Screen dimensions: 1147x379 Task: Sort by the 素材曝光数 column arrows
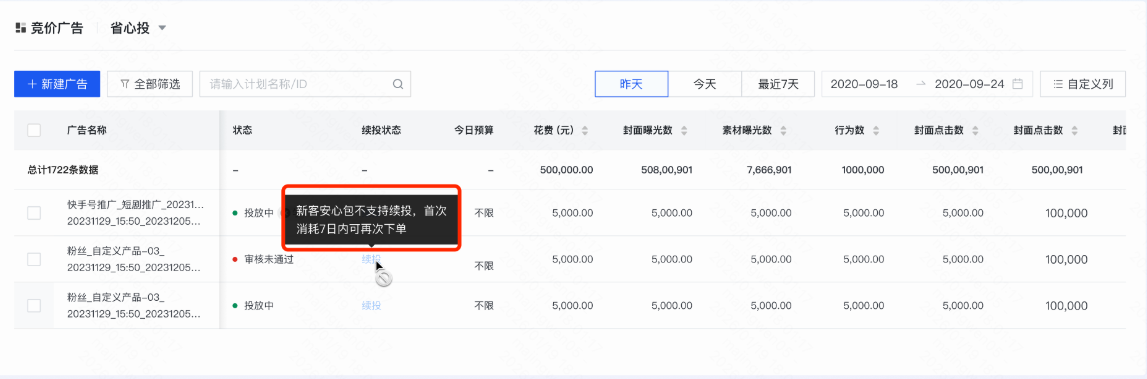tap(783, 131)
